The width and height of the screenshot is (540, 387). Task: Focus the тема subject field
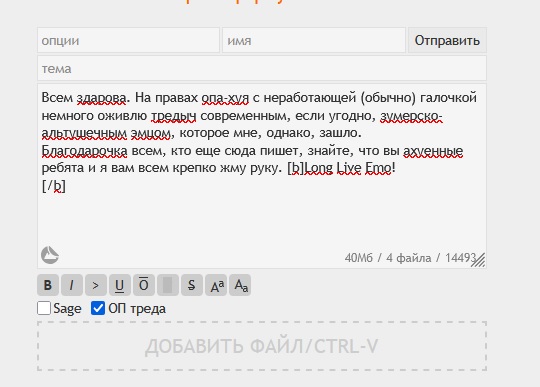(x=262, y=69)
